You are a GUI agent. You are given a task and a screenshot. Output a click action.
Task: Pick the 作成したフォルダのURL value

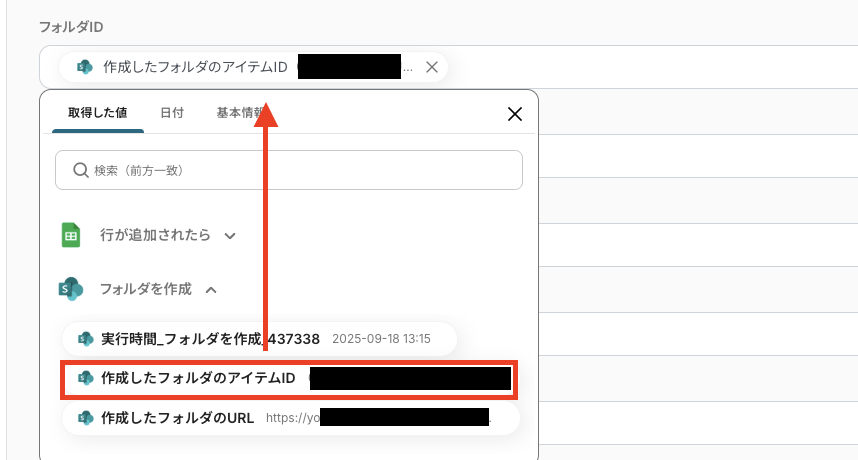tap(291, 418)
